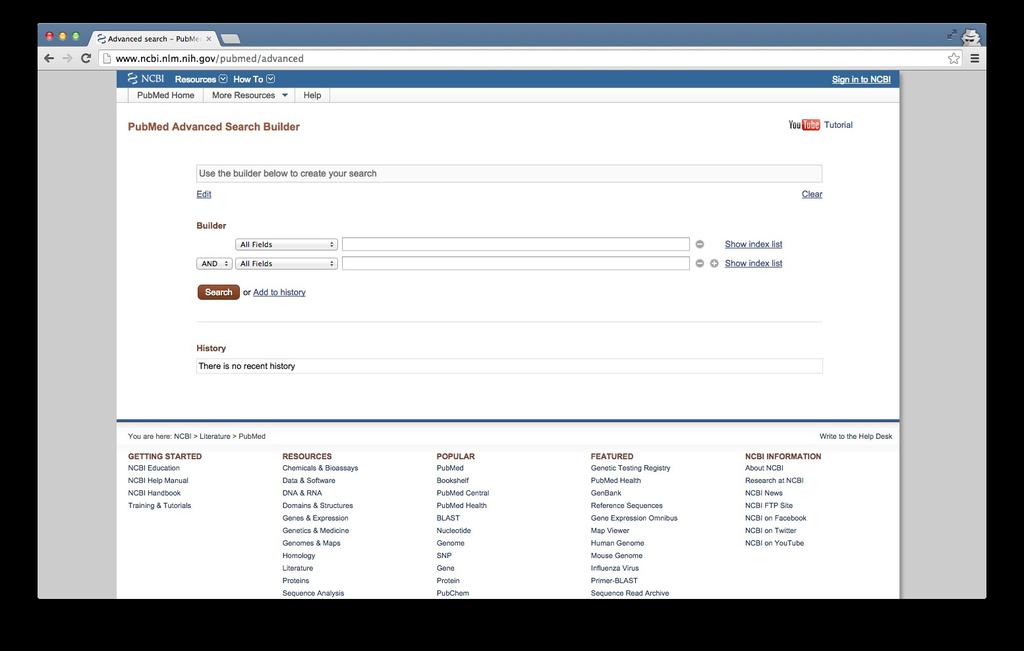Open Training & Tutorials footer link
This screenshot has width=1024, height=651.
pos(159,505)
